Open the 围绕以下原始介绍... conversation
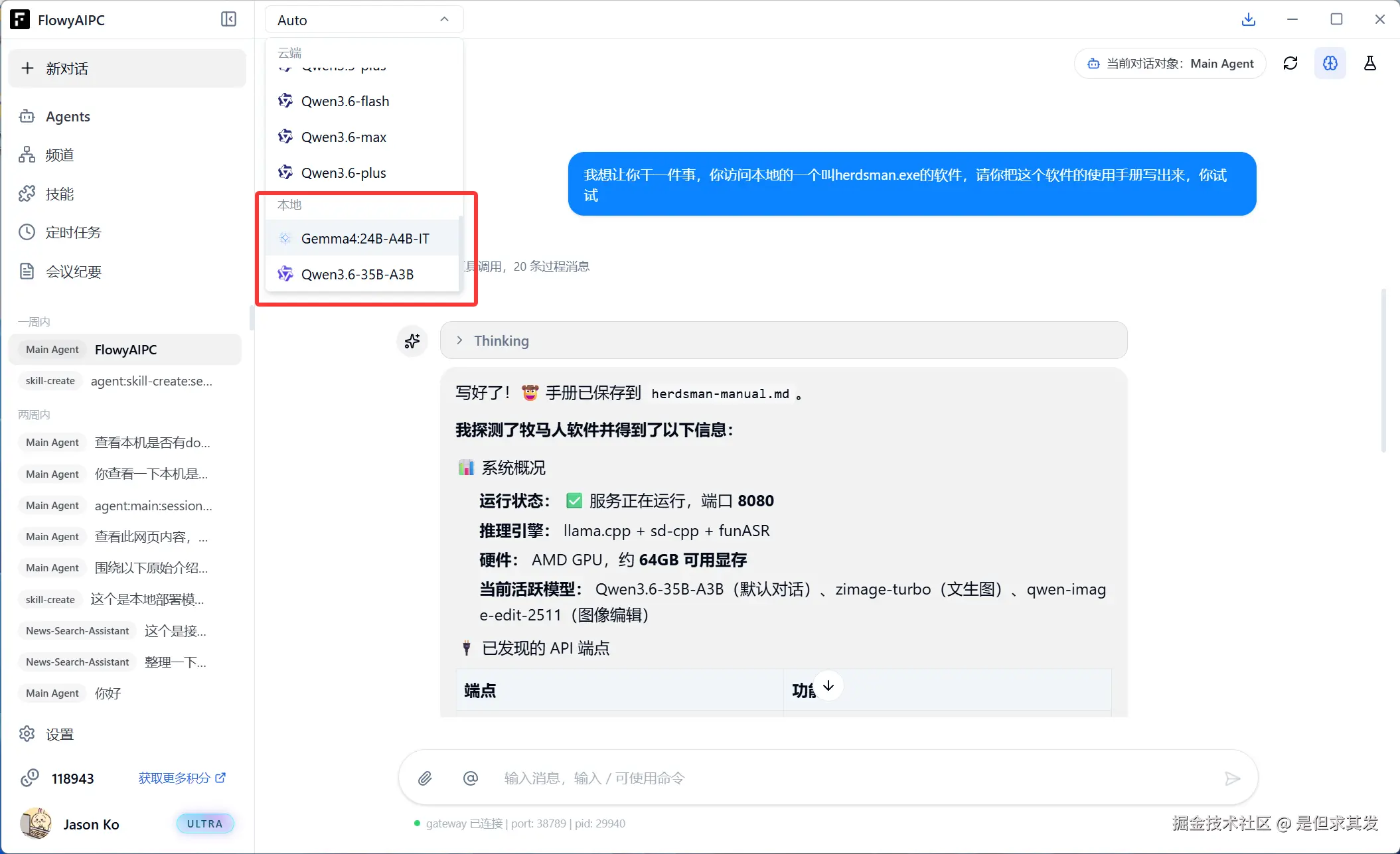The image size is (1400, 854). pyautogui.click(x=125, y=567)
